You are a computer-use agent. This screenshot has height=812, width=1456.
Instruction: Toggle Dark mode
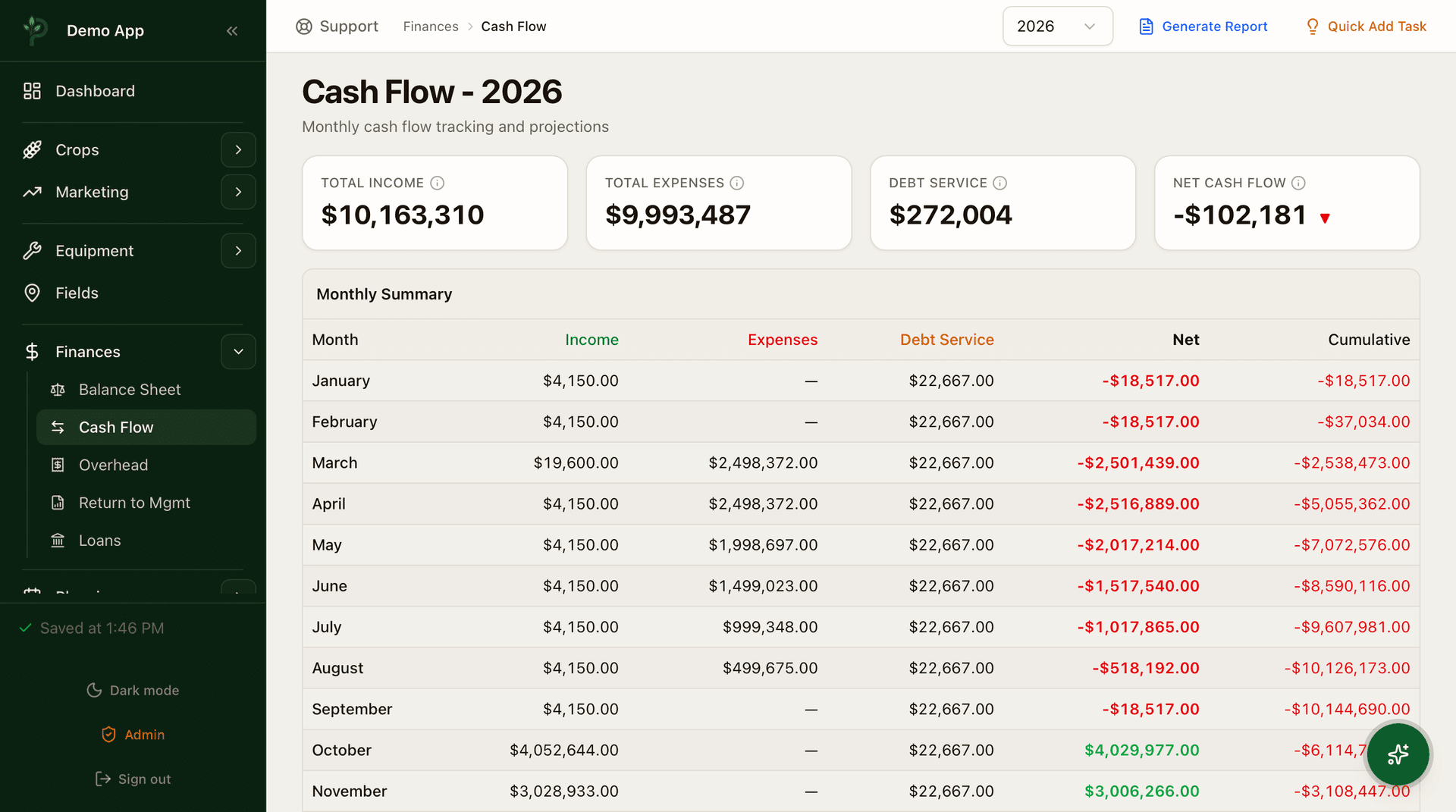point(133,690)
